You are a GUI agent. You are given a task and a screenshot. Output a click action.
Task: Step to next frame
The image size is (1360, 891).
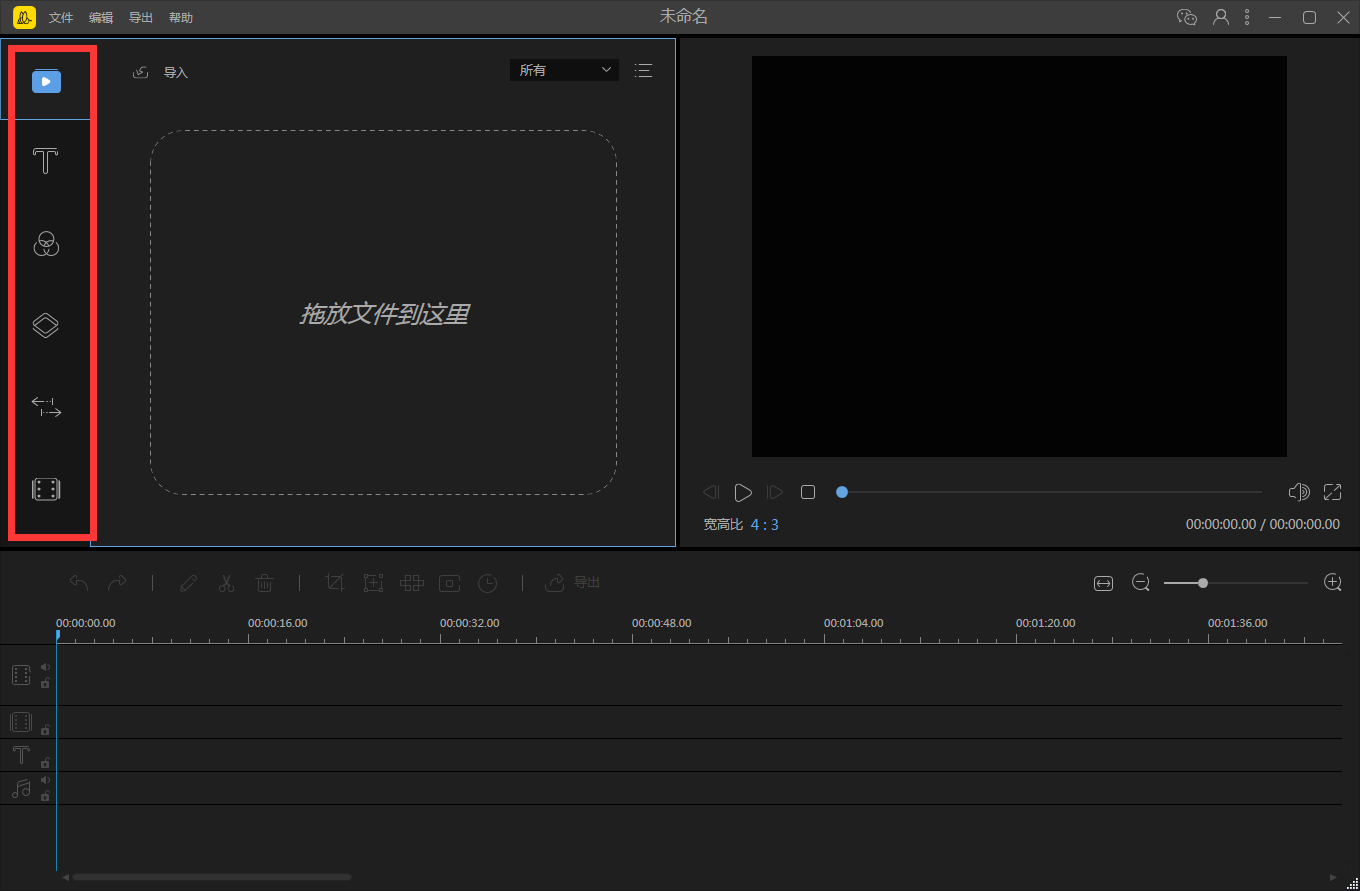774,492
